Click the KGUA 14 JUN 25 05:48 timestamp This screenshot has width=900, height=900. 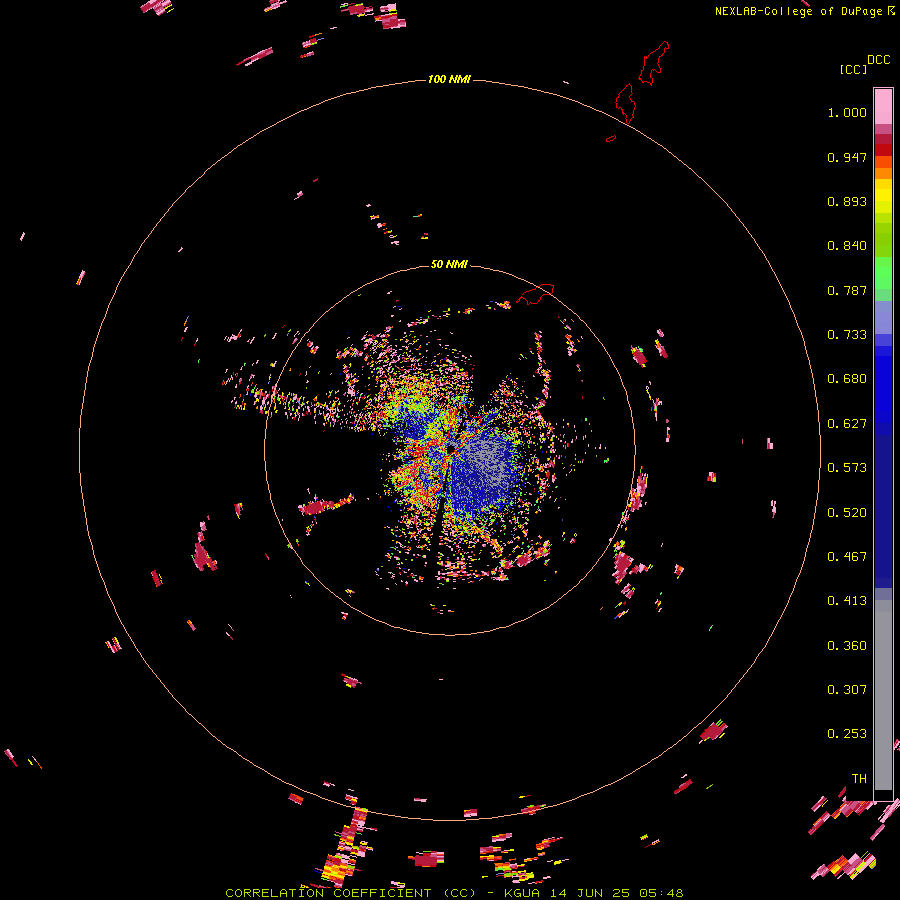593,893
